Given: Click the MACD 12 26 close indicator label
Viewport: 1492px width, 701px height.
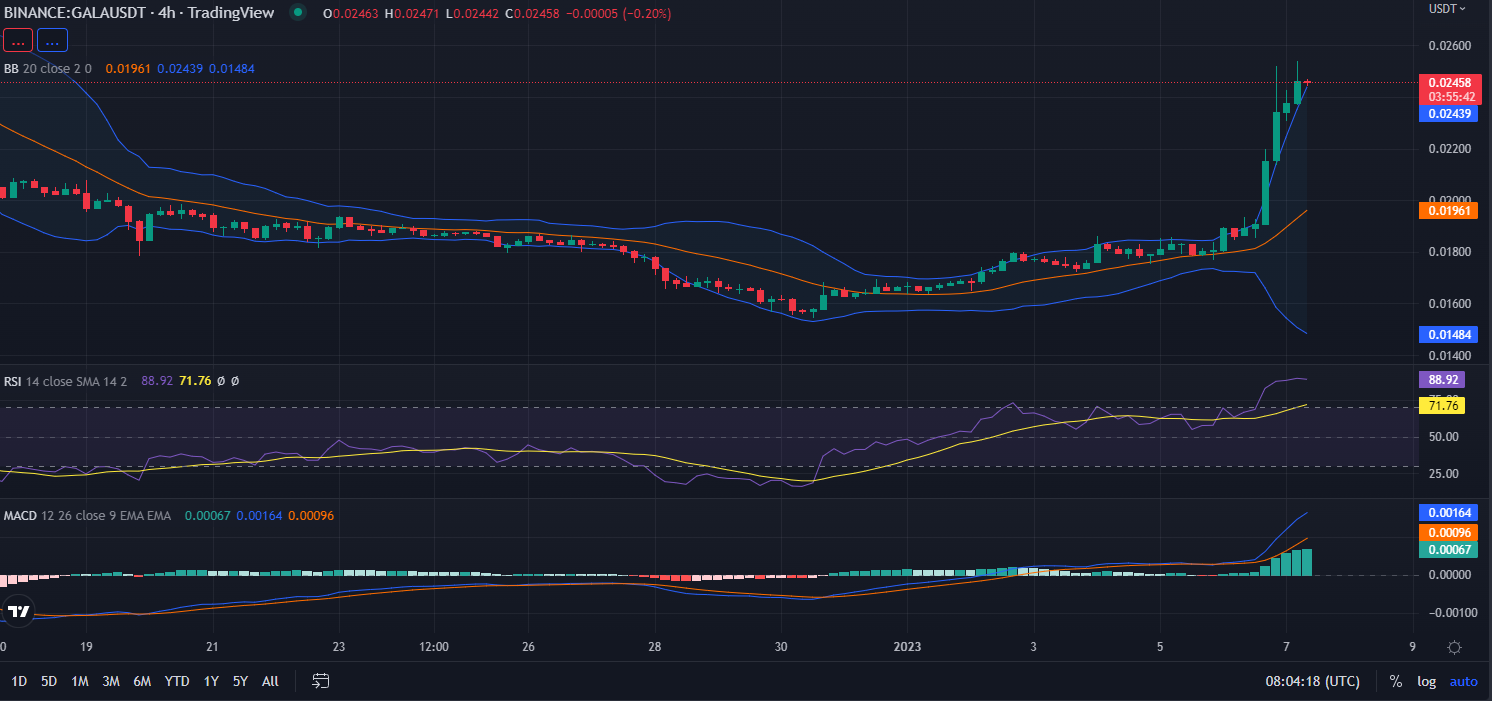Looking at the screenshot, I should [x=60, y=515].
